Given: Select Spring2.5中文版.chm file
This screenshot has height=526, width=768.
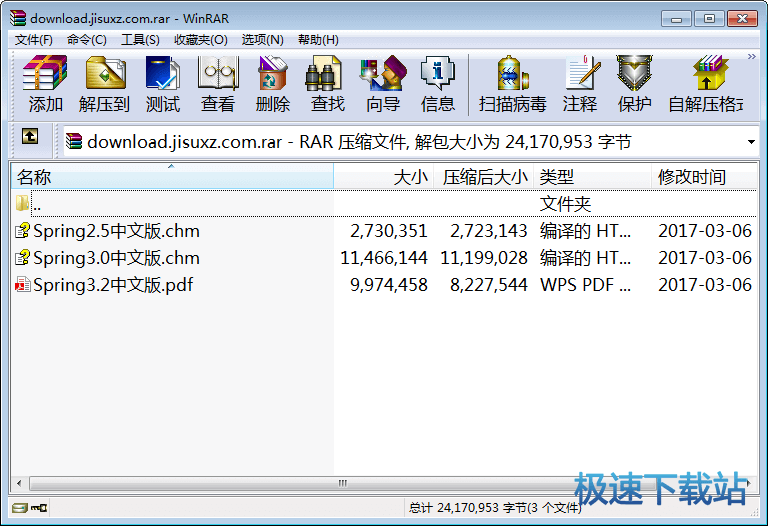Looking at the screenshot, I should coord(116,231).
